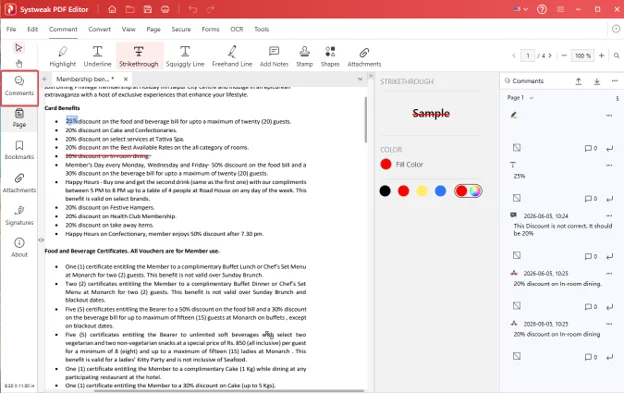The image size is (624, 393).
Task: Click the Attachments tool in the toolbar
Action: pos(364,56)
